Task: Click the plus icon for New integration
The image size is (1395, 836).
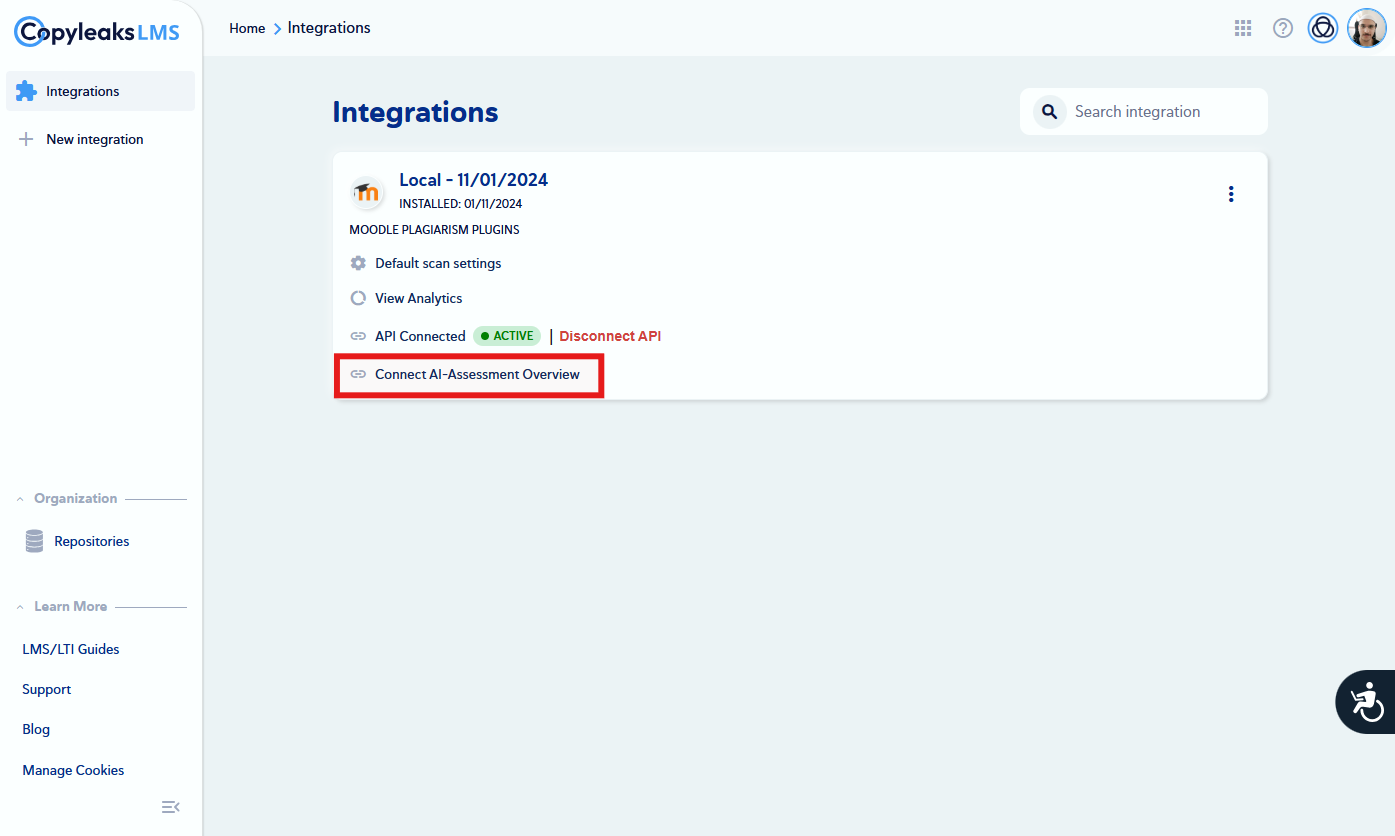Action: click(27, 139)
